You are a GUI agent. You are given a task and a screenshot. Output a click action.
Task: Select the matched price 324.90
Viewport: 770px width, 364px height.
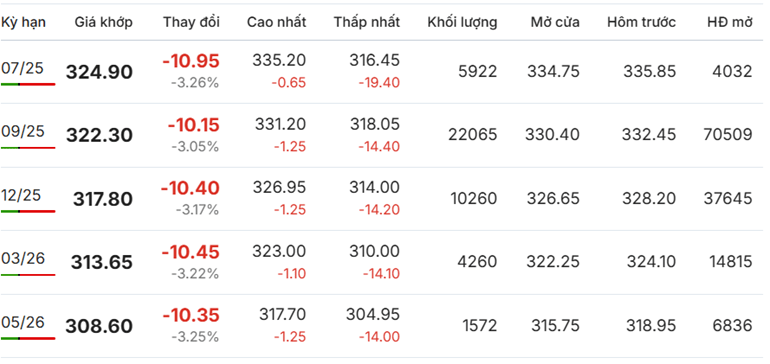point(100,72)
